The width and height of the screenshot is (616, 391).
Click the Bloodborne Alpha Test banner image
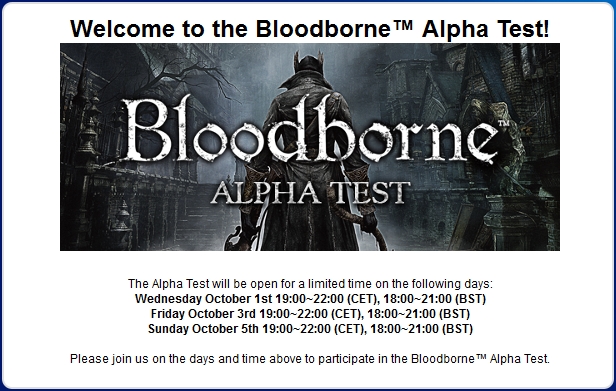click(310, 147)
